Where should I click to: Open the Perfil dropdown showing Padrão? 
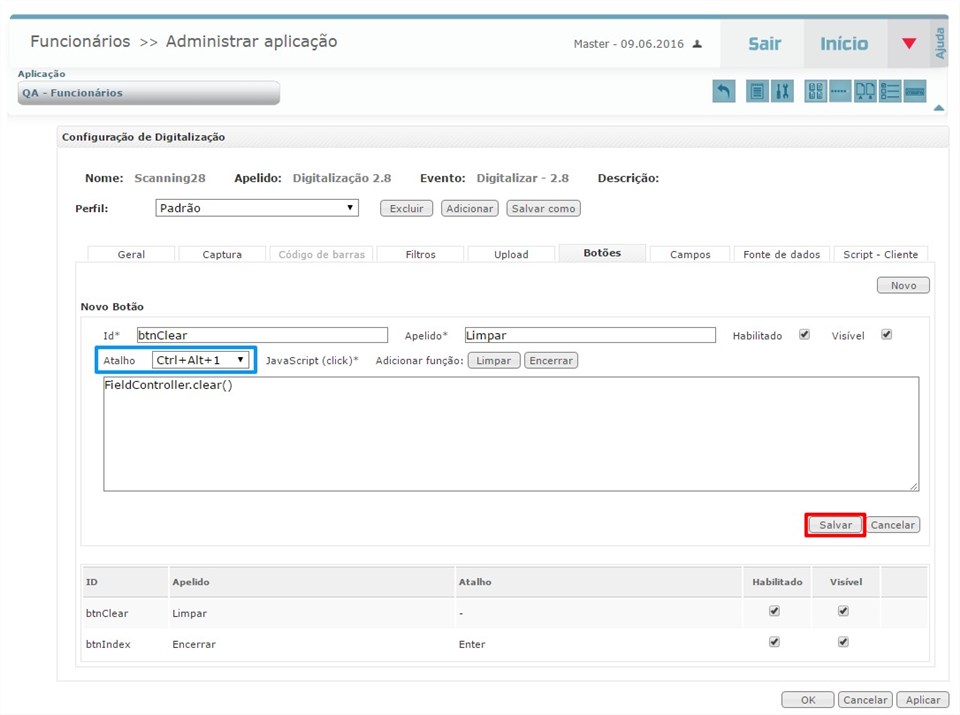pos(257,208)
